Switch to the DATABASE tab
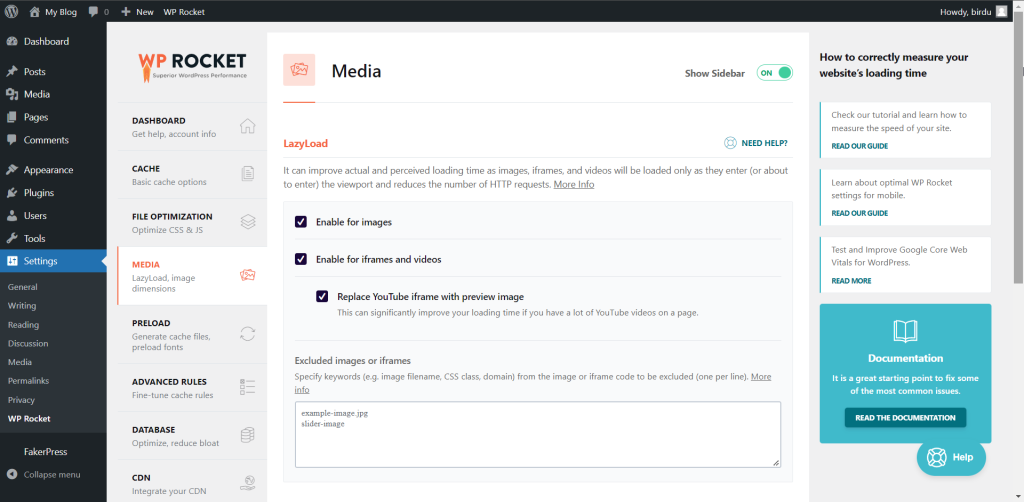This screenshot has width=1024, height=502. point(192,436)
